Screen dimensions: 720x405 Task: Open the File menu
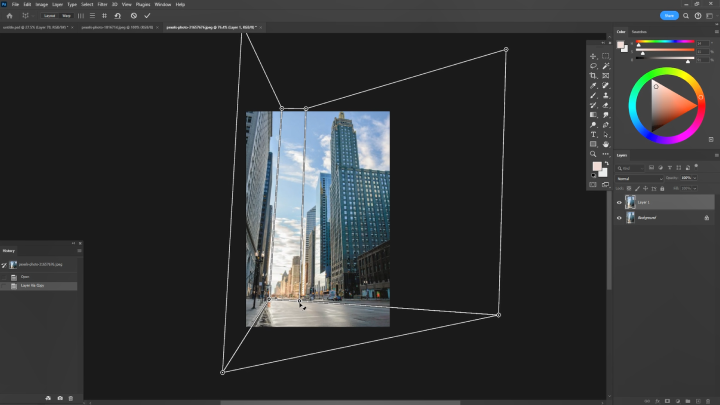point(15,4)
